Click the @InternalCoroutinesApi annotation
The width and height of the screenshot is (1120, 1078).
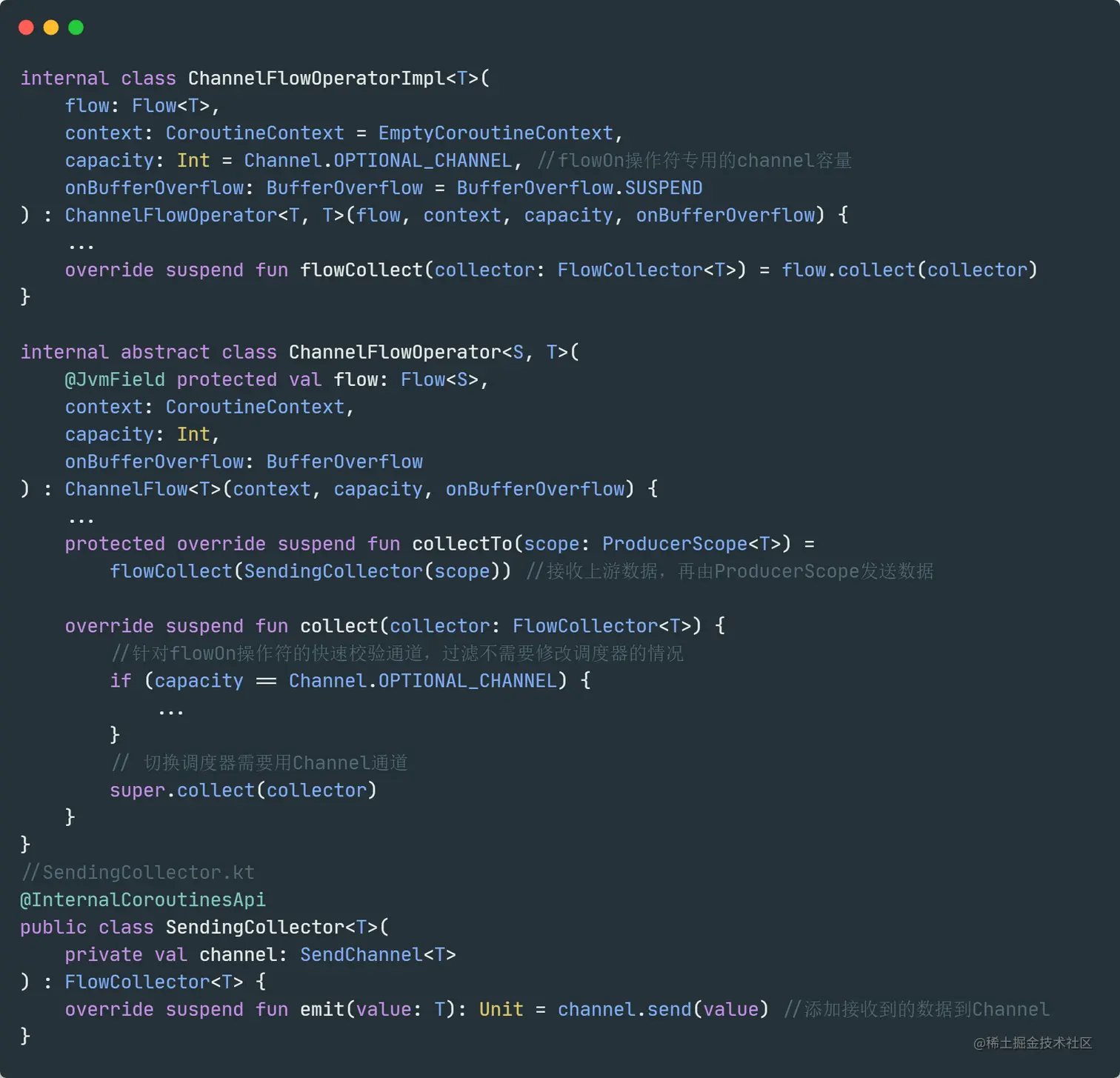[143, 901]
